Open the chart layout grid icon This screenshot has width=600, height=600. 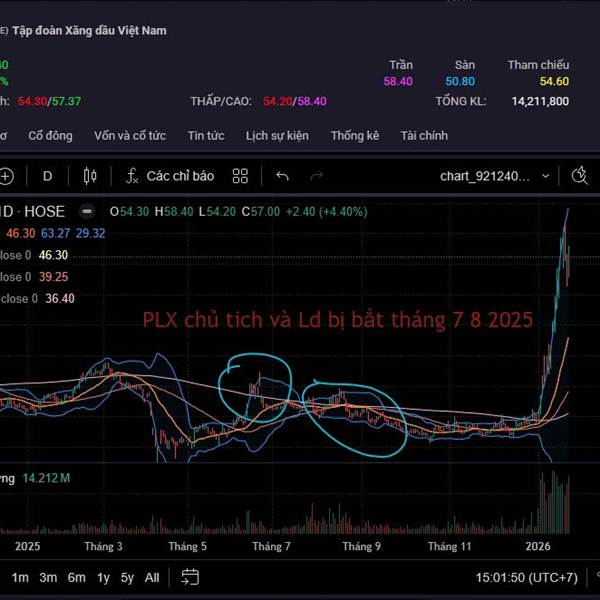tap(240, 176)
